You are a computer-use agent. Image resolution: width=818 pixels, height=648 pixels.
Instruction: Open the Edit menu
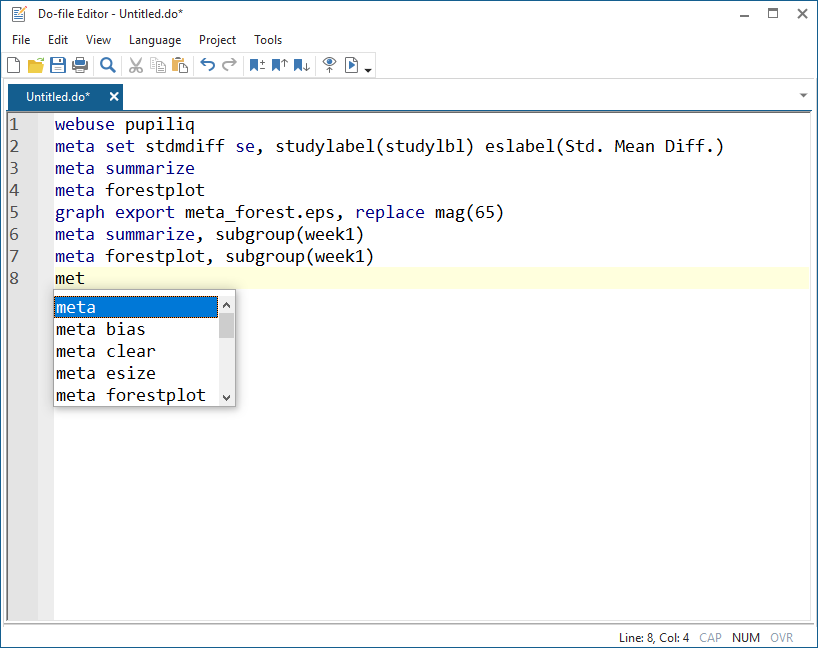[x=58, y=40]
